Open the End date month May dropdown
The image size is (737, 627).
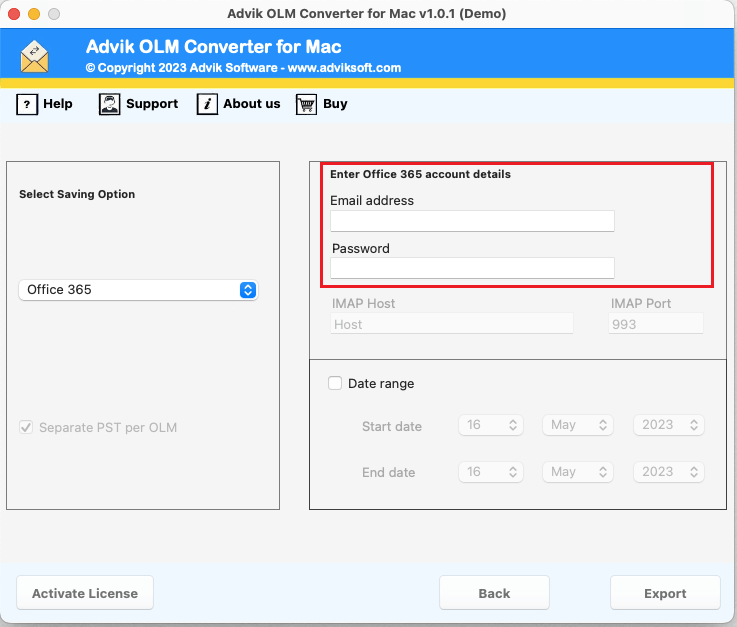(x=578, y=472)
